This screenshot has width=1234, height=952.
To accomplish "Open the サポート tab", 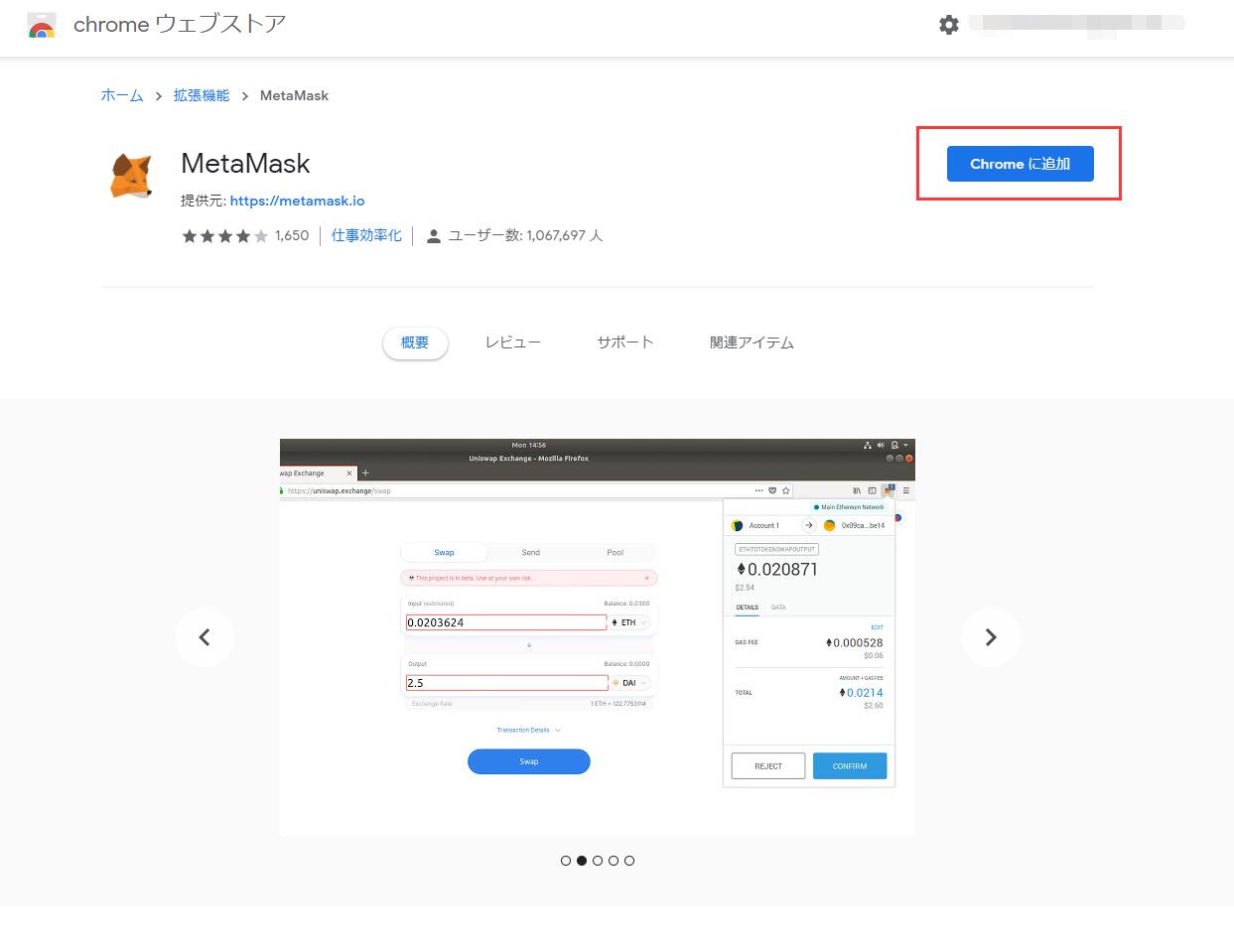I will tap(624, 342).
